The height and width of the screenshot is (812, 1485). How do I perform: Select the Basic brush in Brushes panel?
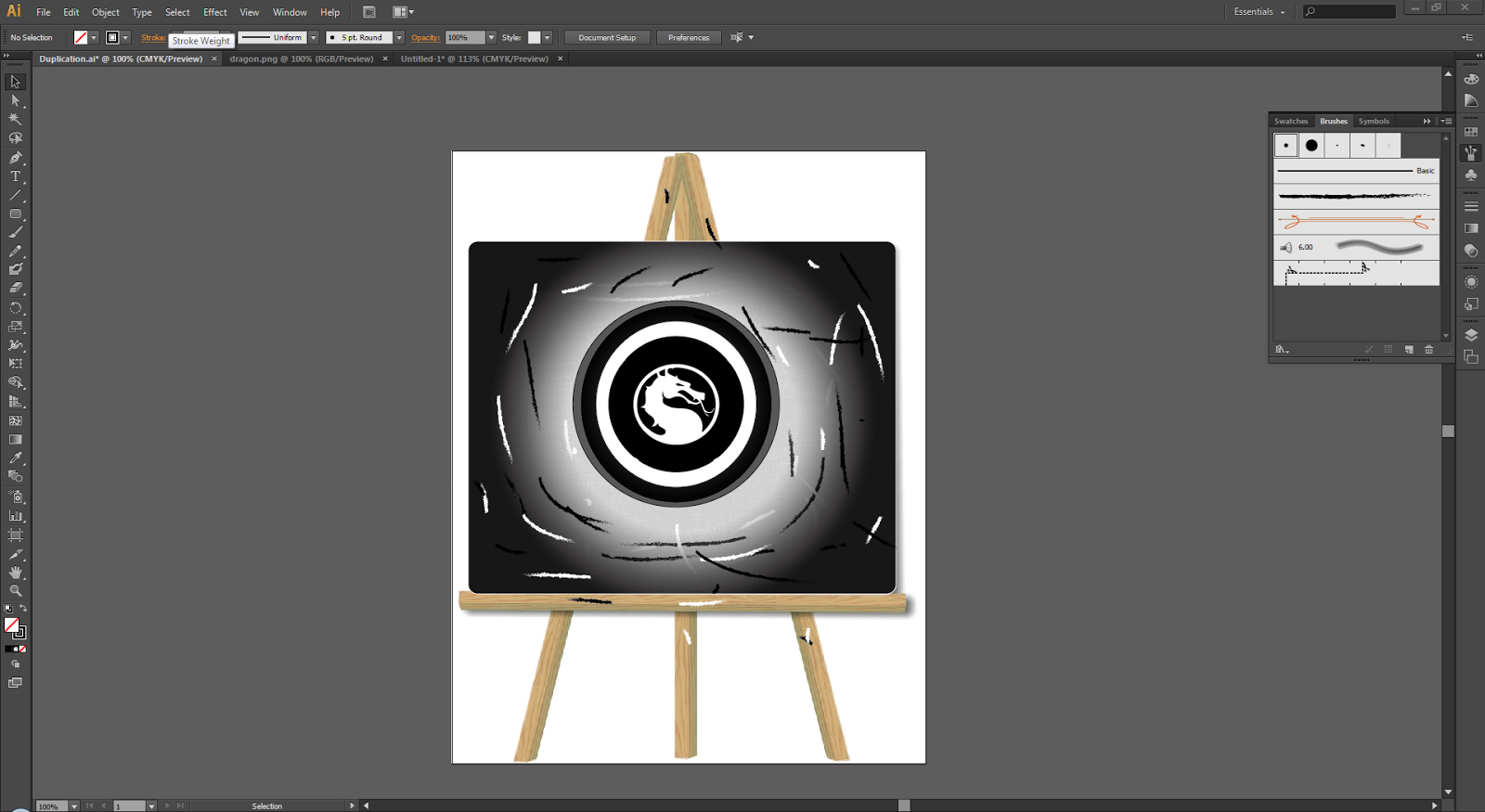[x=1356, y=171]
